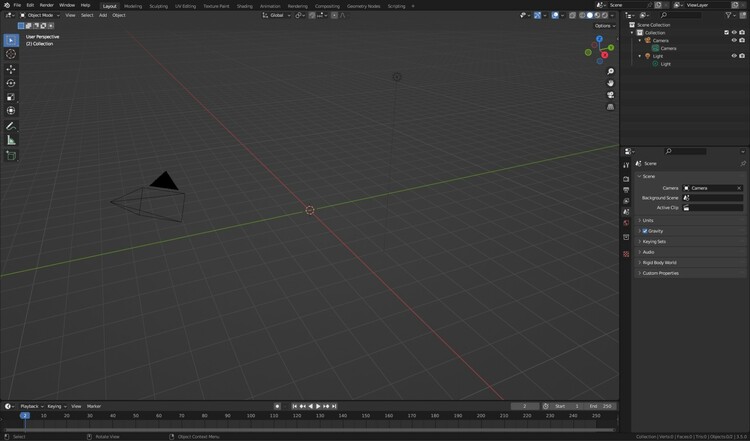Viewport: 750px width, 441px height.
Task: Select the Scale tool
Action: click(11, 97)
